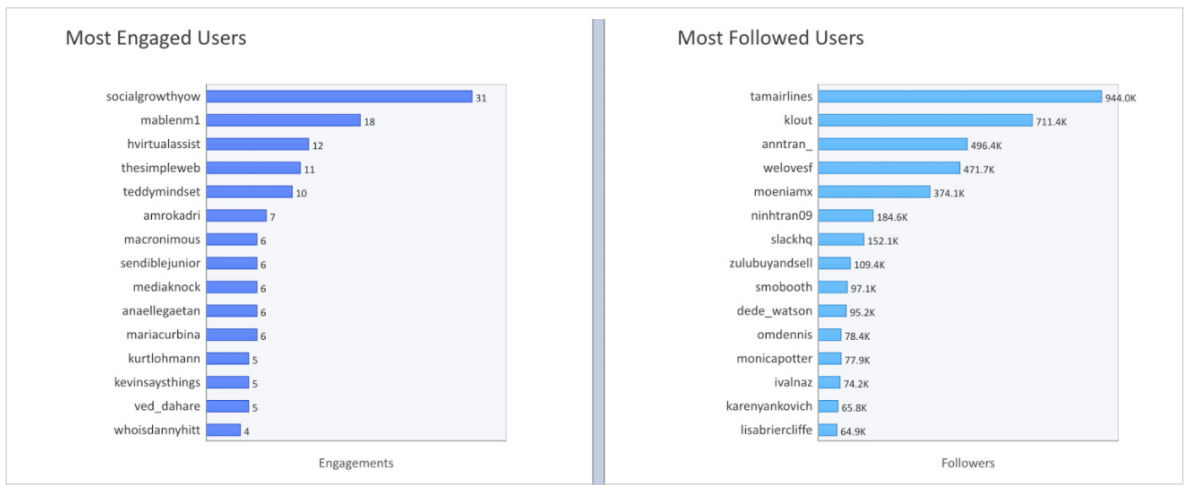
Task: Click the klout bar showing 711.4K followers
Action: [x=925, y=120]
